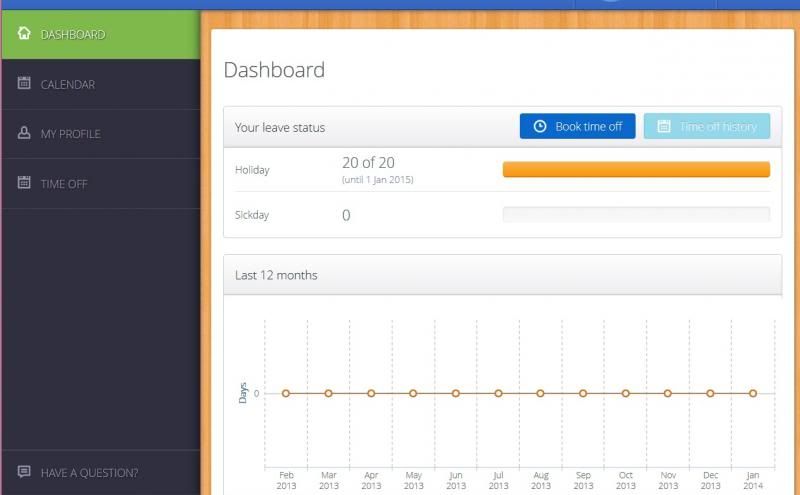Click the Sickday row label
The width and height of the screenshot is (800, 495).
tap(252, 215)
